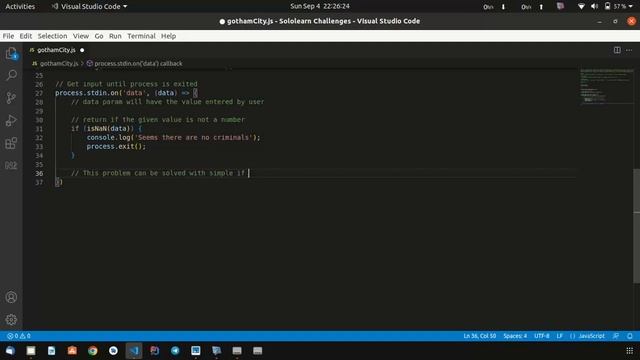Open the text document taskbar icon
The height and width of the screenshot is (360, 640).
point(51,351)
